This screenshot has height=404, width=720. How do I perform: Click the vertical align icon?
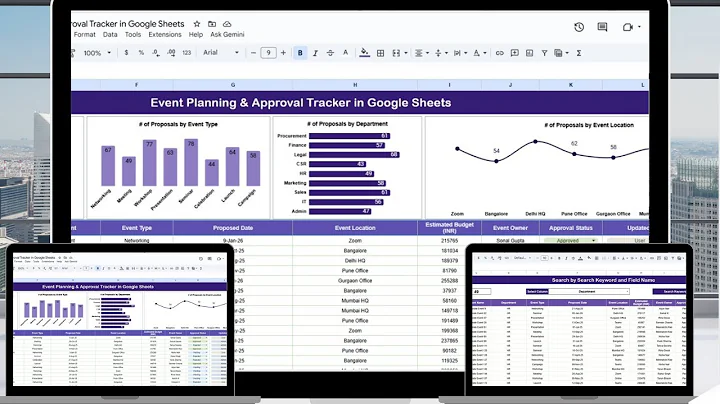coord(438,53)
